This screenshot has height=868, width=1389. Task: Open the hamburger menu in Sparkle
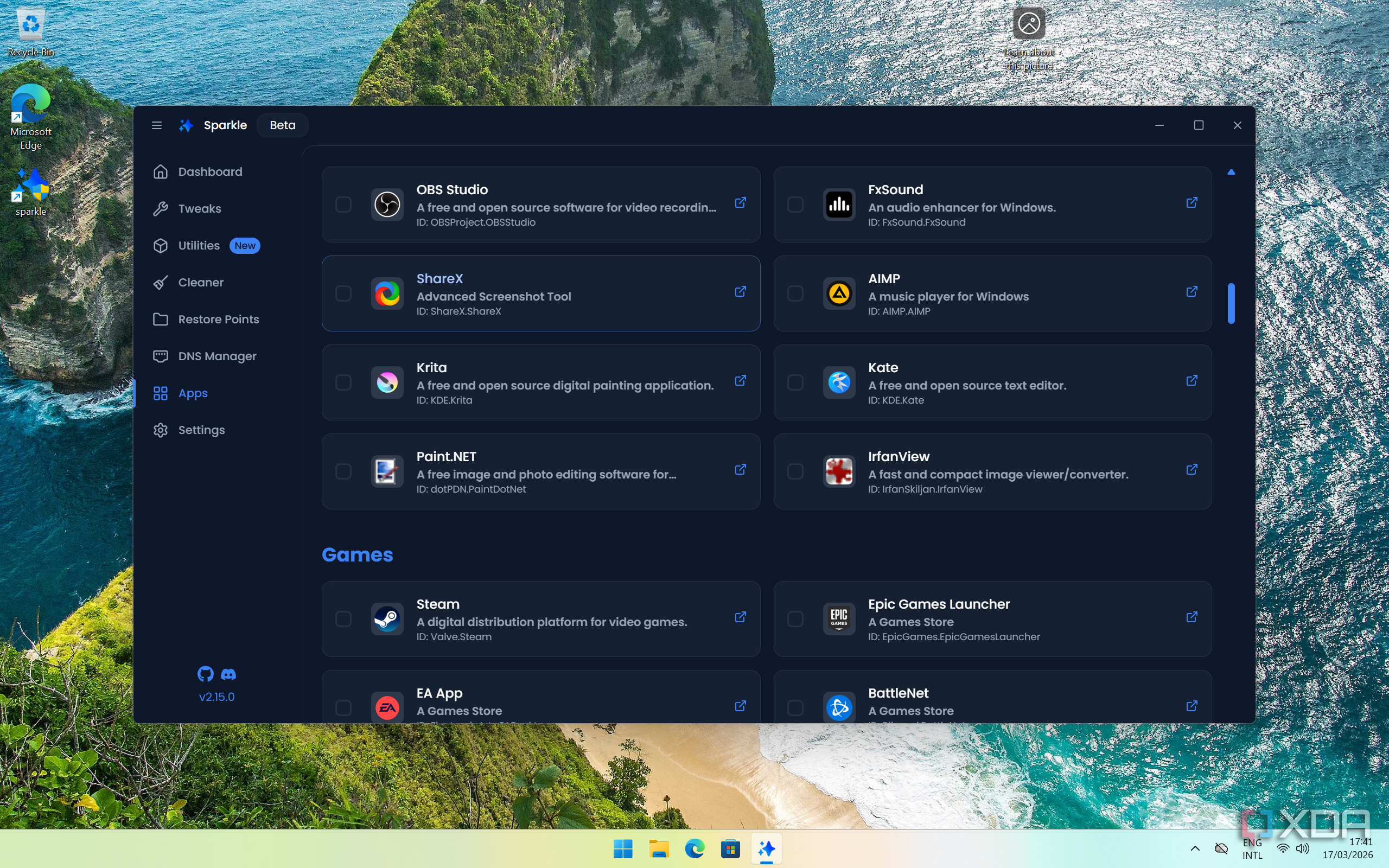[157, 125]
